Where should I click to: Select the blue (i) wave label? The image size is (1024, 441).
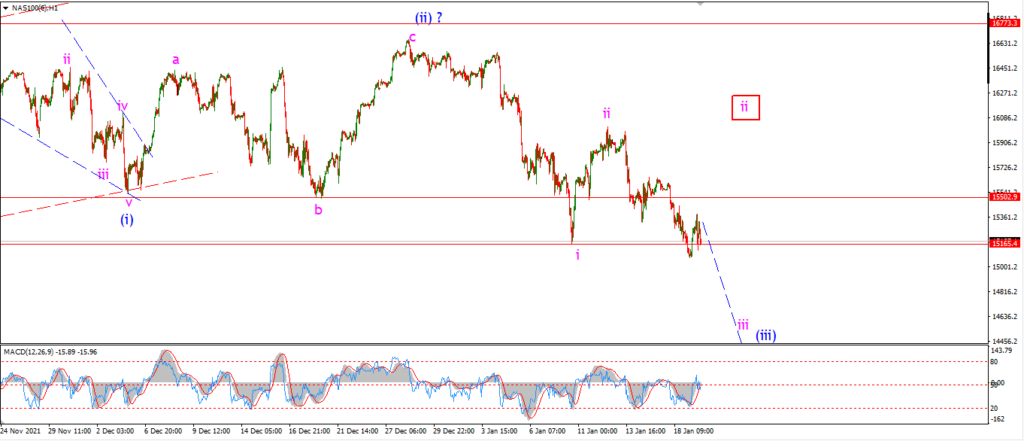127,220
